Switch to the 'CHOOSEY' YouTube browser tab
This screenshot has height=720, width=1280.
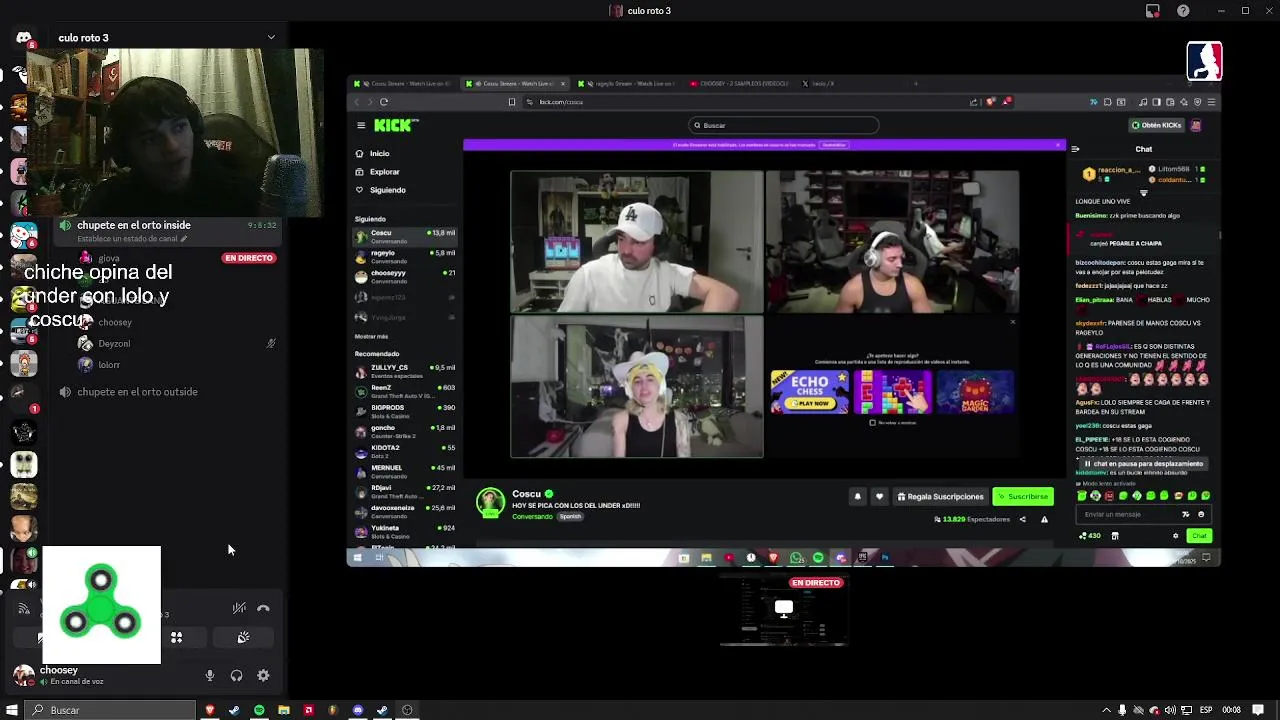pos(738,84)
